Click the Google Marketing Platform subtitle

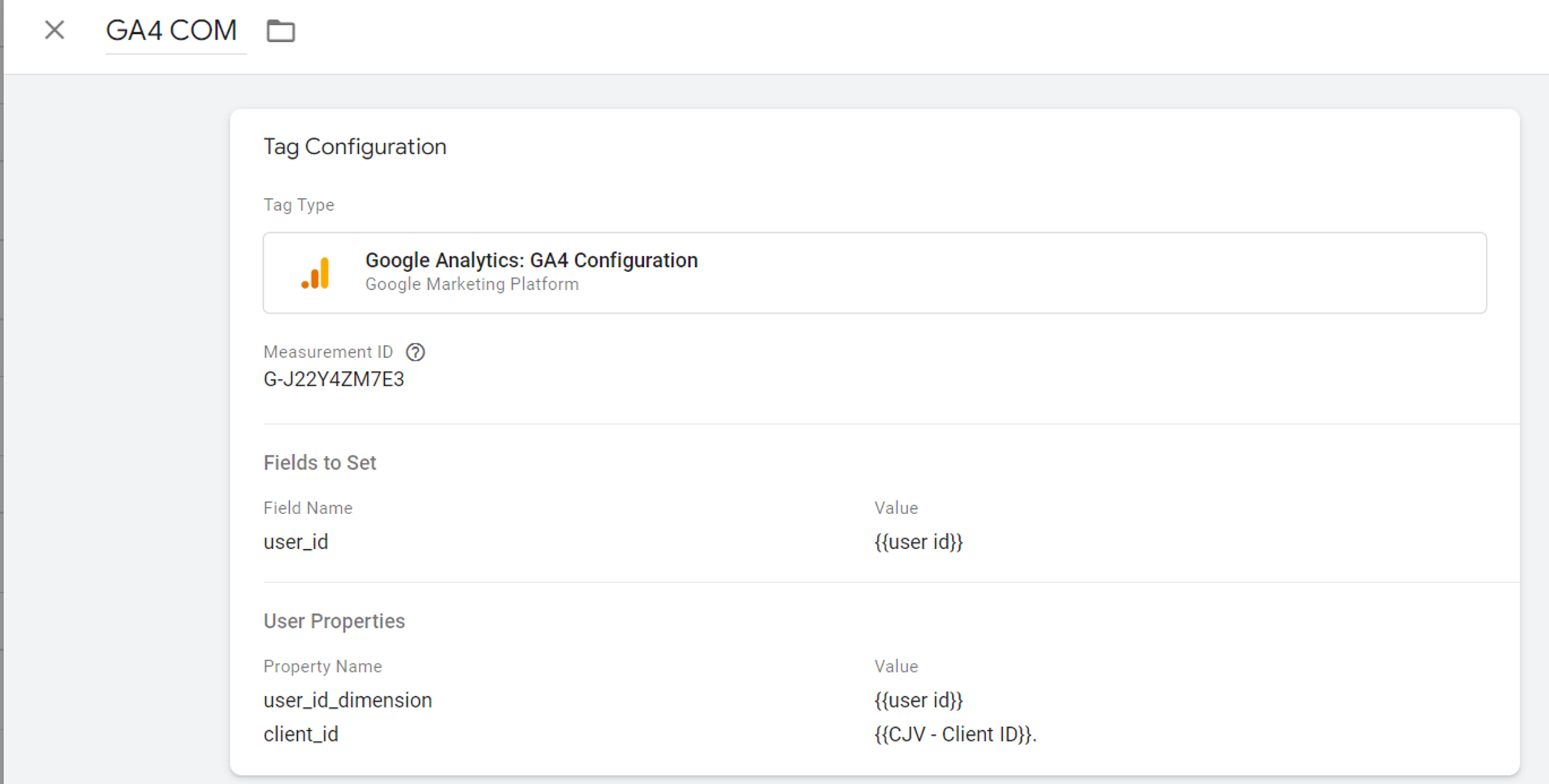click(472, 284)
